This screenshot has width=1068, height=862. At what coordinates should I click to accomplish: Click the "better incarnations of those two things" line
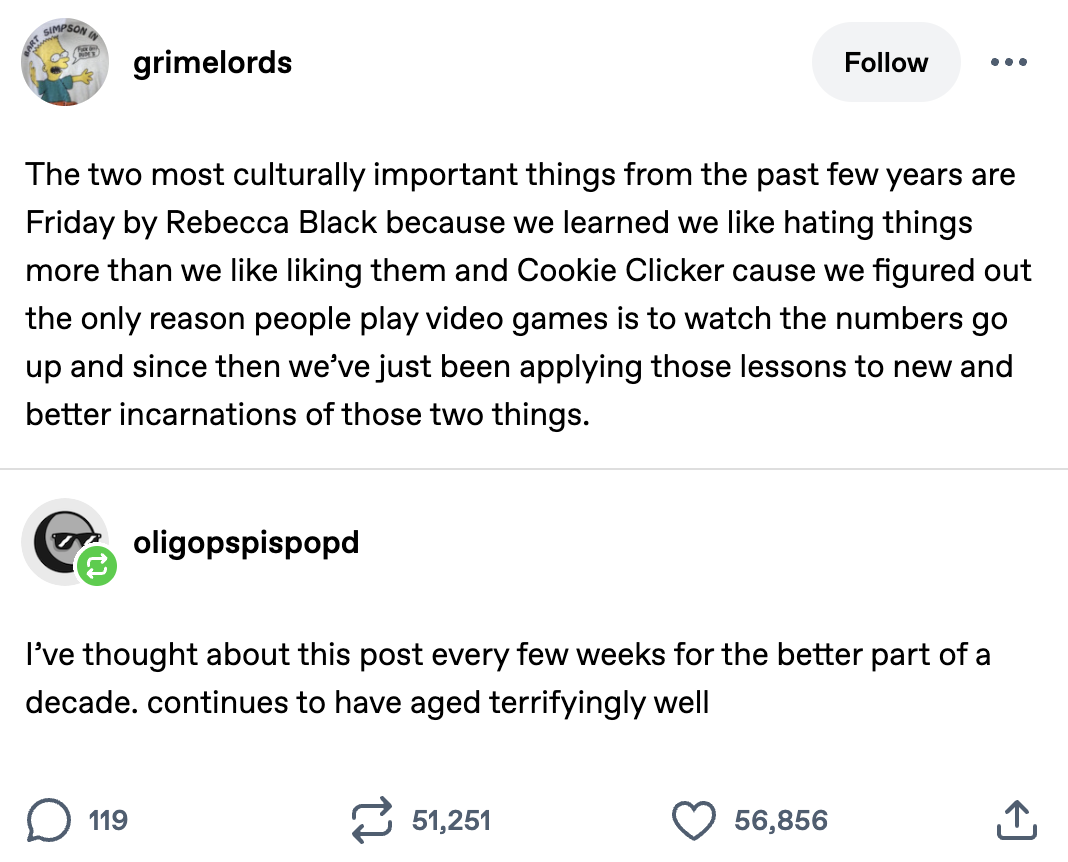click(x=308, y=414)
